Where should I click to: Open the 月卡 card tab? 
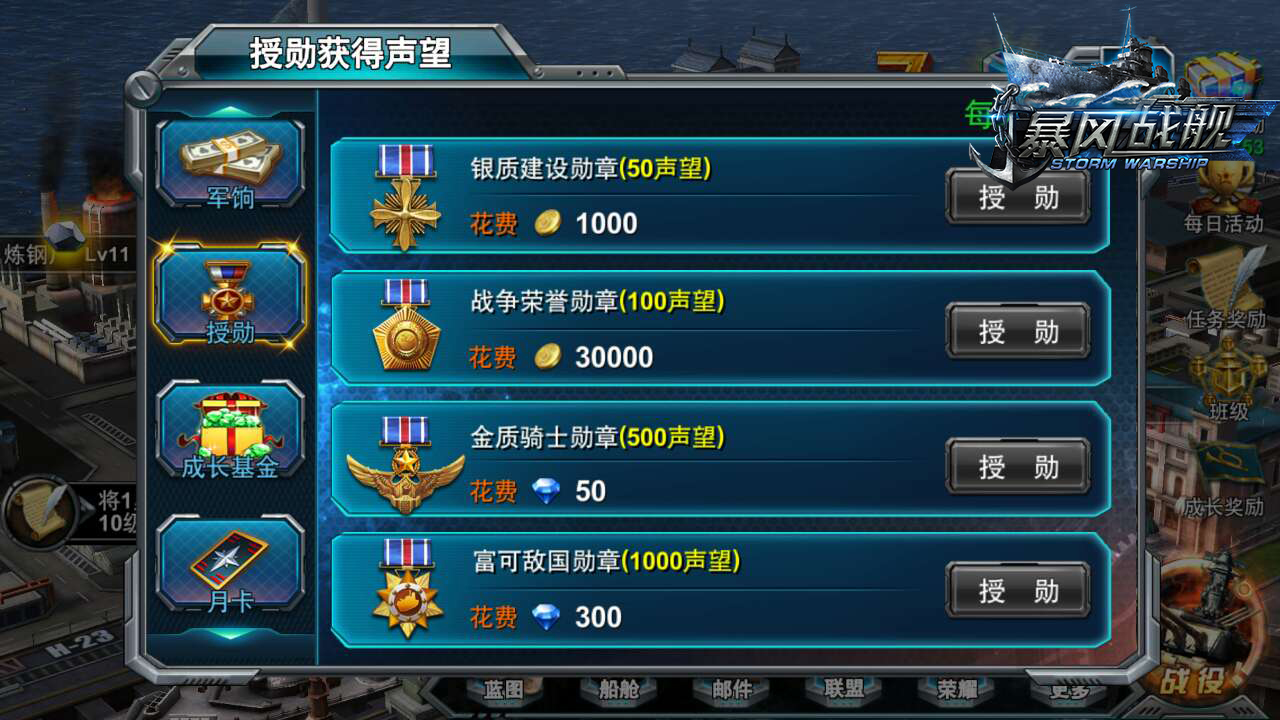(x=231, y=563)
